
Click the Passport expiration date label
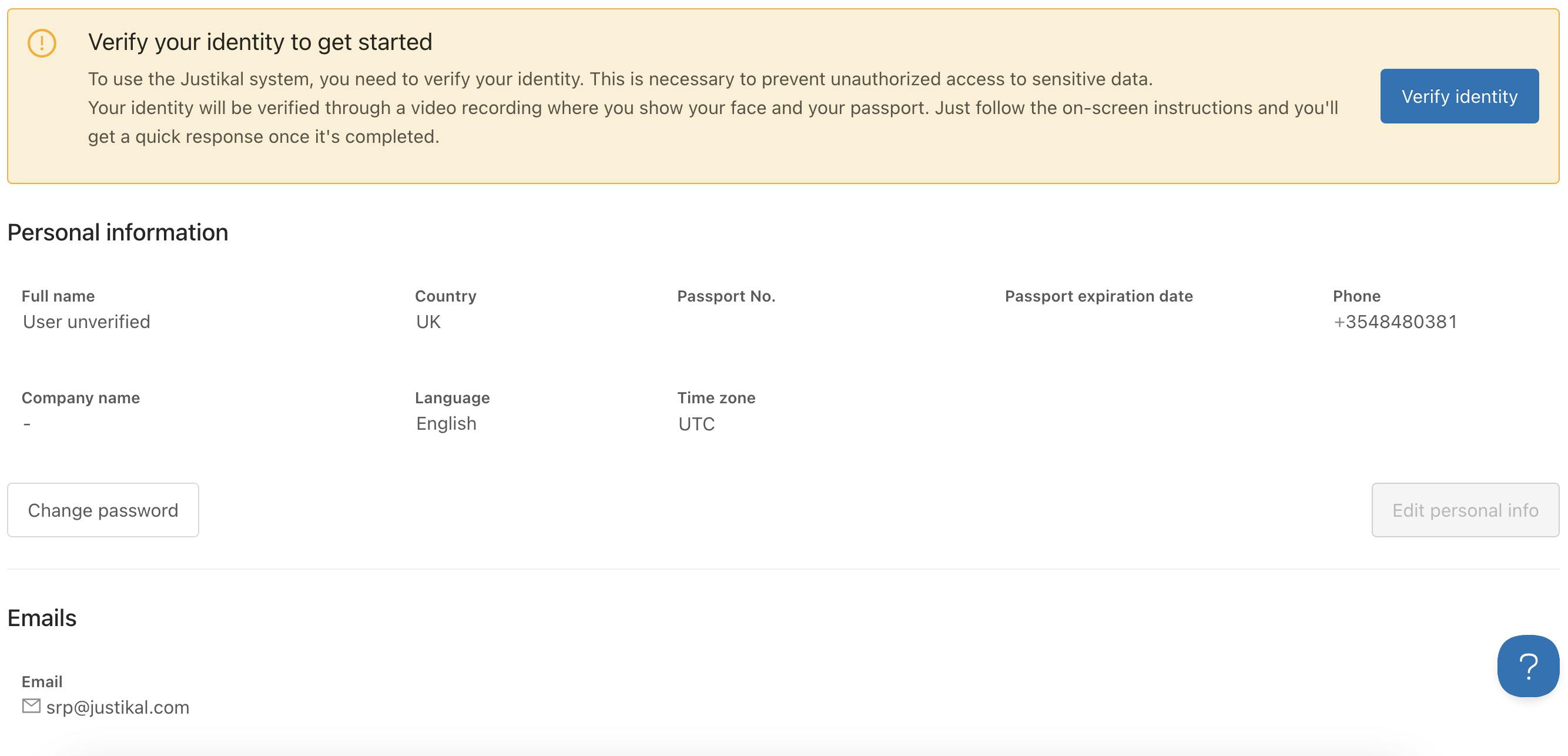tap(1098, 296)
